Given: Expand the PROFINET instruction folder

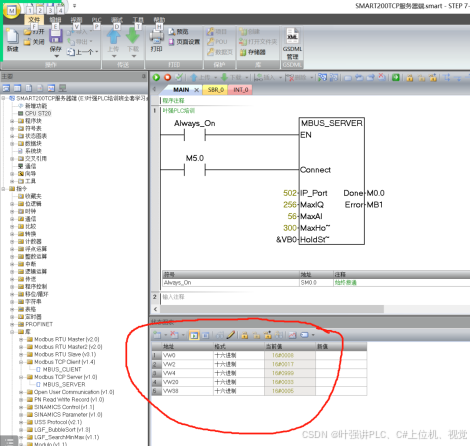Looking at the screenshot, I should pos(12,324).
